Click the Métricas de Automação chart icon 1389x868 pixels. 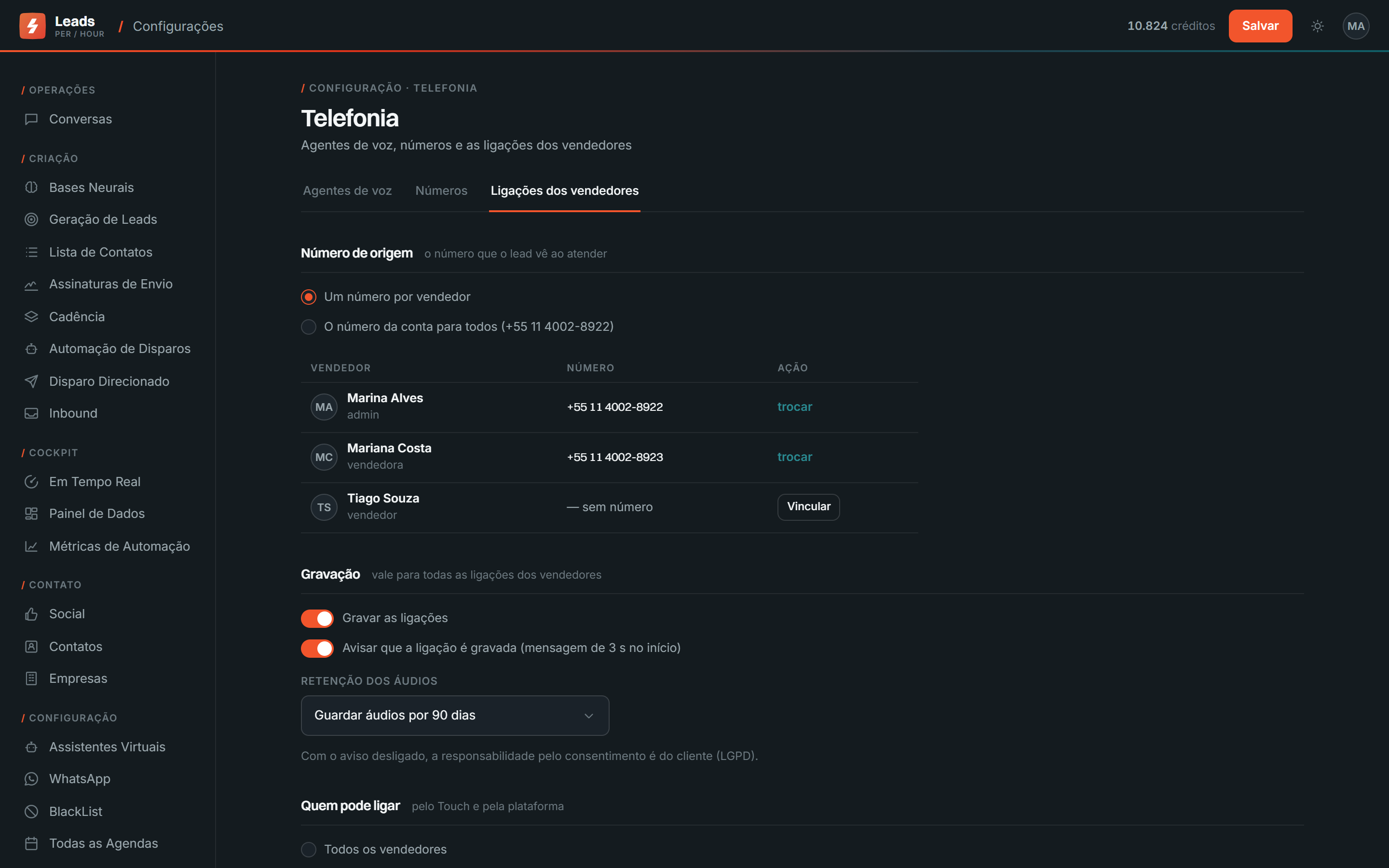[x=31, y=546]
